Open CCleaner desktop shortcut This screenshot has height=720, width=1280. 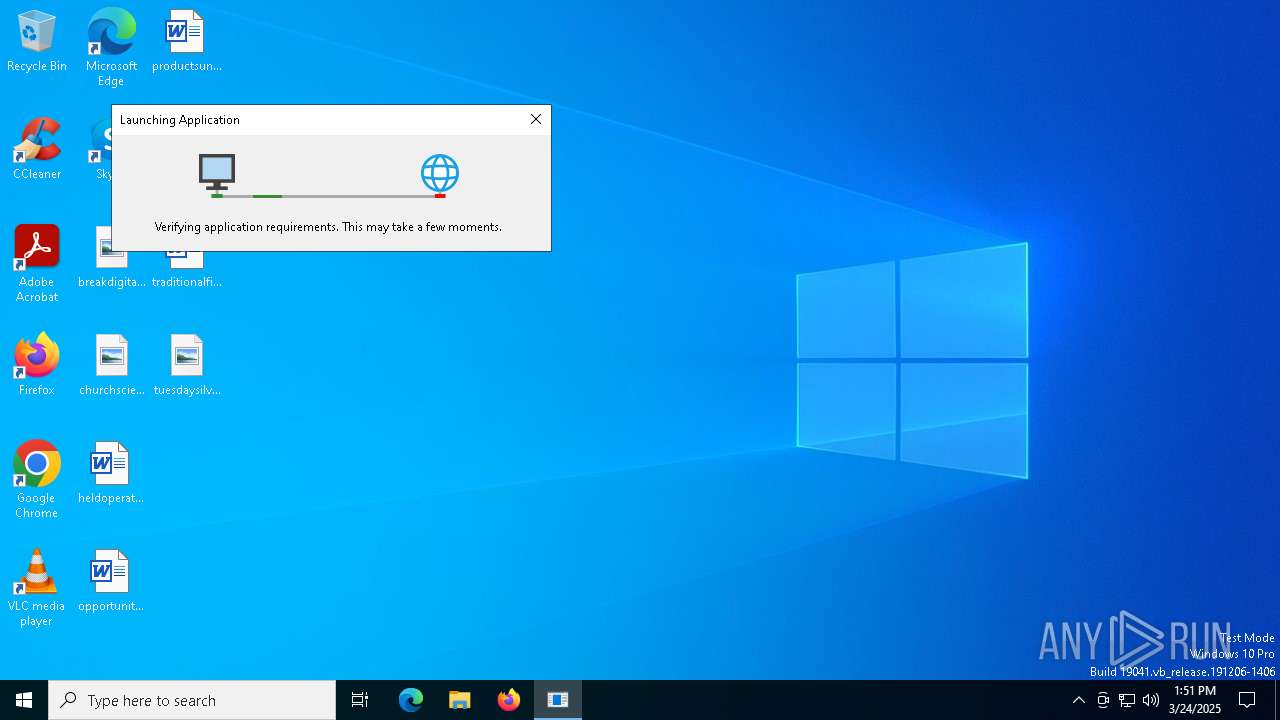37,150
